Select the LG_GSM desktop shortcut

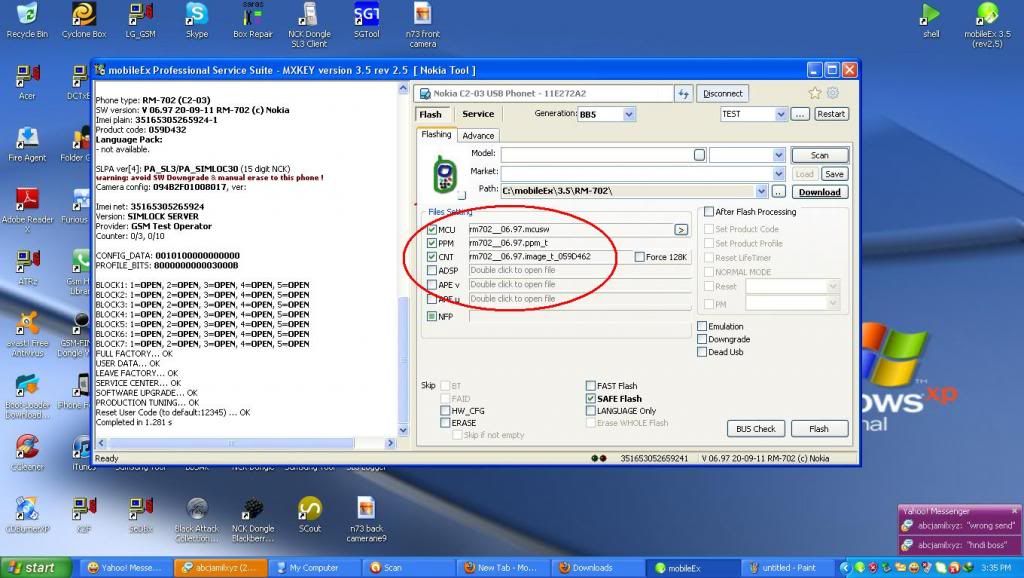pyautogui.click(x=140, y=20)
